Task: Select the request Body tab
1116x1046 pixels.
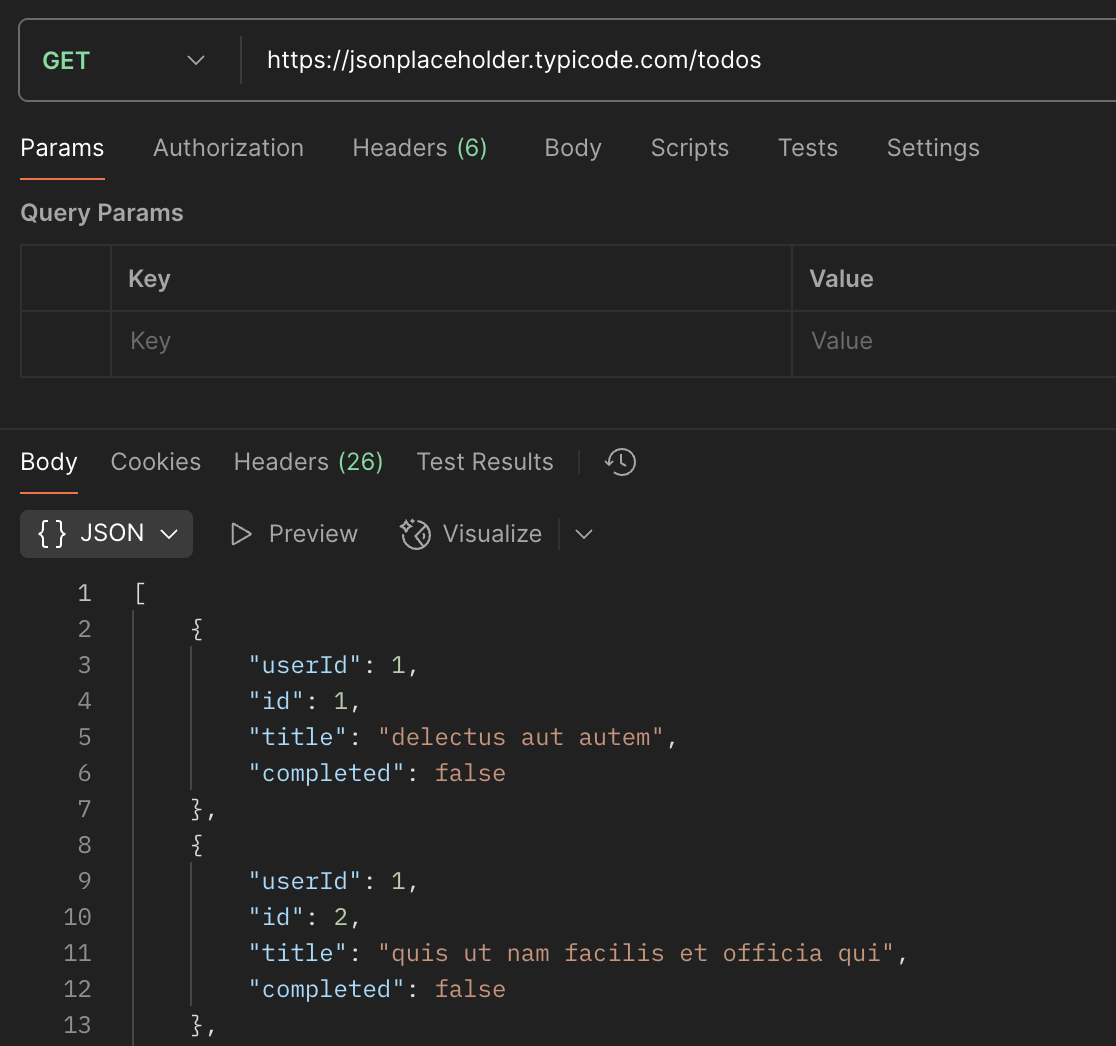Action: [x=573, y=148]
